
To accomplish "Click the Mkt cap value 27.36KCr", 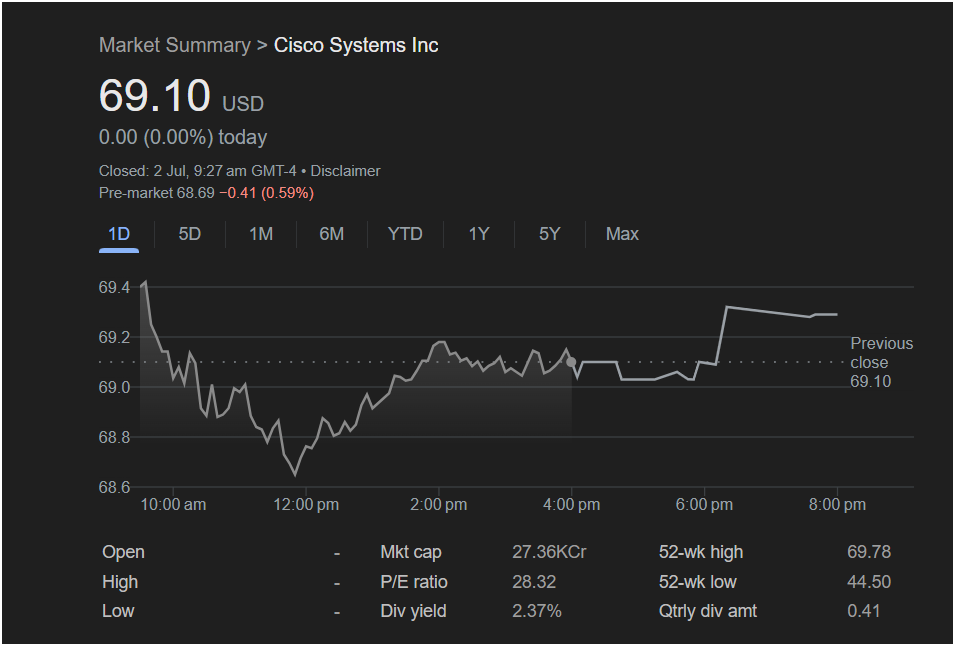I will tap(549, 552).
